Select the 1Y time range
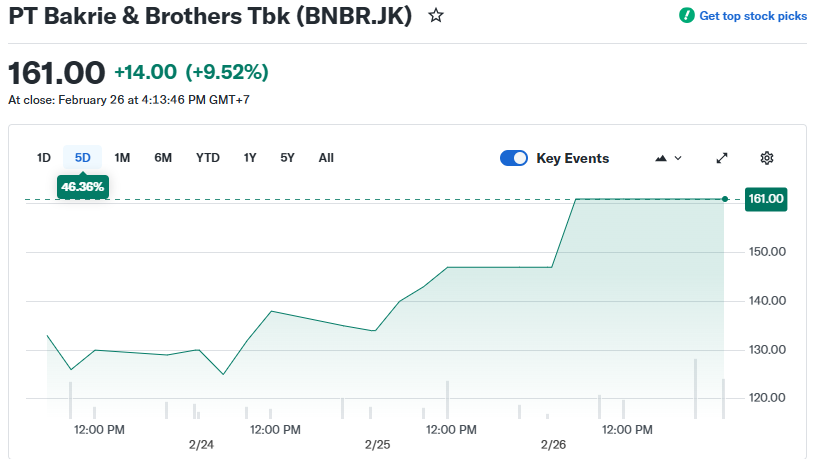This screenshot has width=817, height=459. (x=250, y=158)
